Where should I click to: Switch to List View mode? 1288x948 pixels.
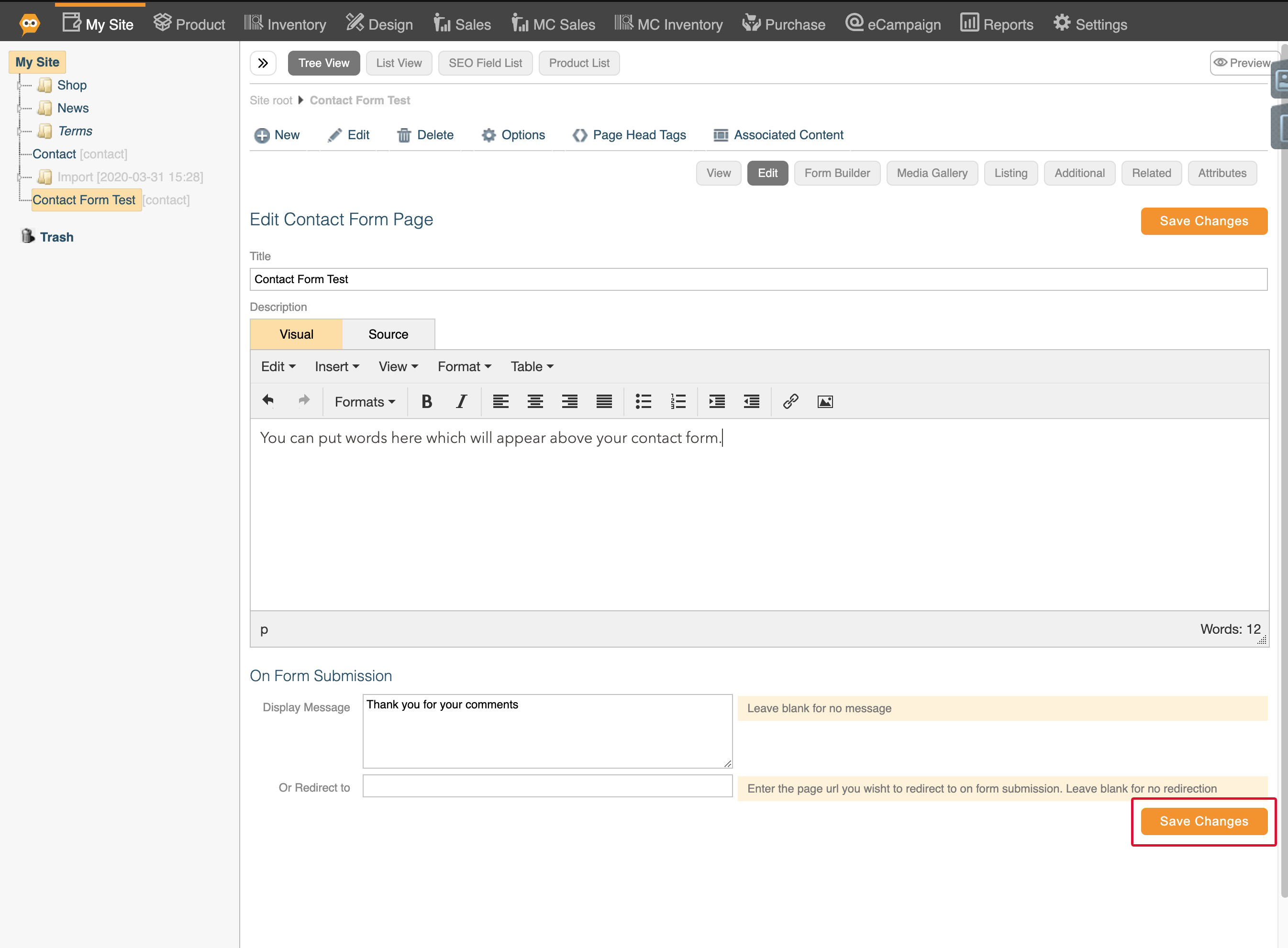(x=398, y=63)
